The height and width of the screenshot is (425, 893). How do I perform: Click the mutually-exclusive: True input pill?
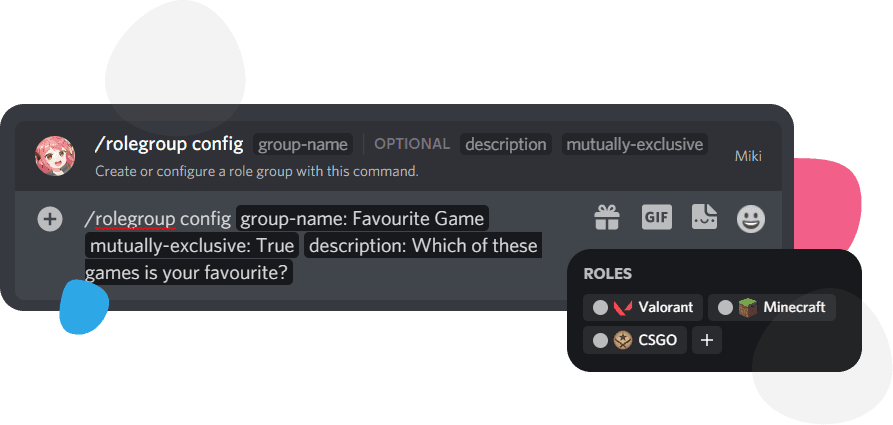[190, 245]
